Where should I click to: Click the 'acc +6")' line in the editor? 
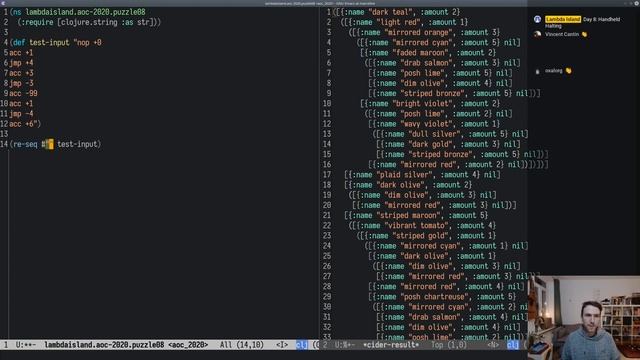[25, 124]
